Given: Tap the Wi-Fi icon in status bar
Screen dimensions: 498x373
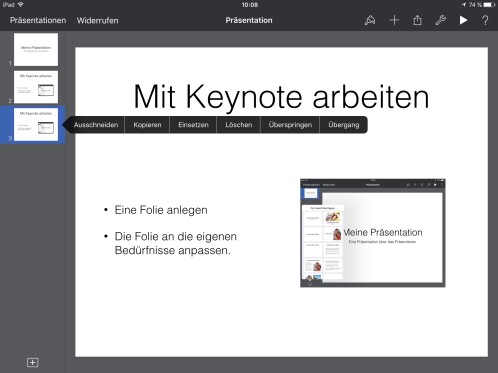Looking at the screenshot, I should click(21, 4).
